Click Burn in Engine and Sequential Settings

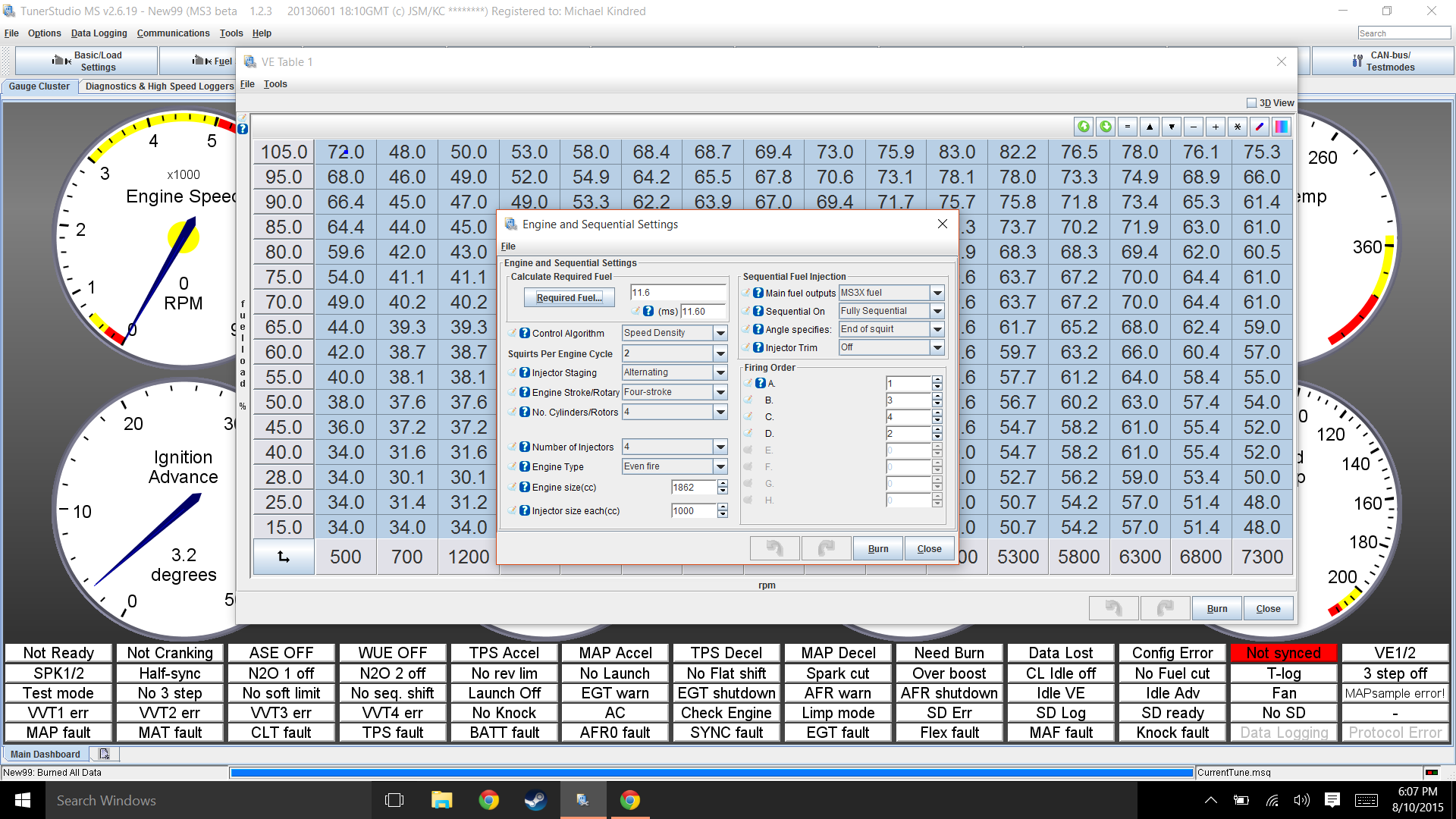[x=877, y=548]
